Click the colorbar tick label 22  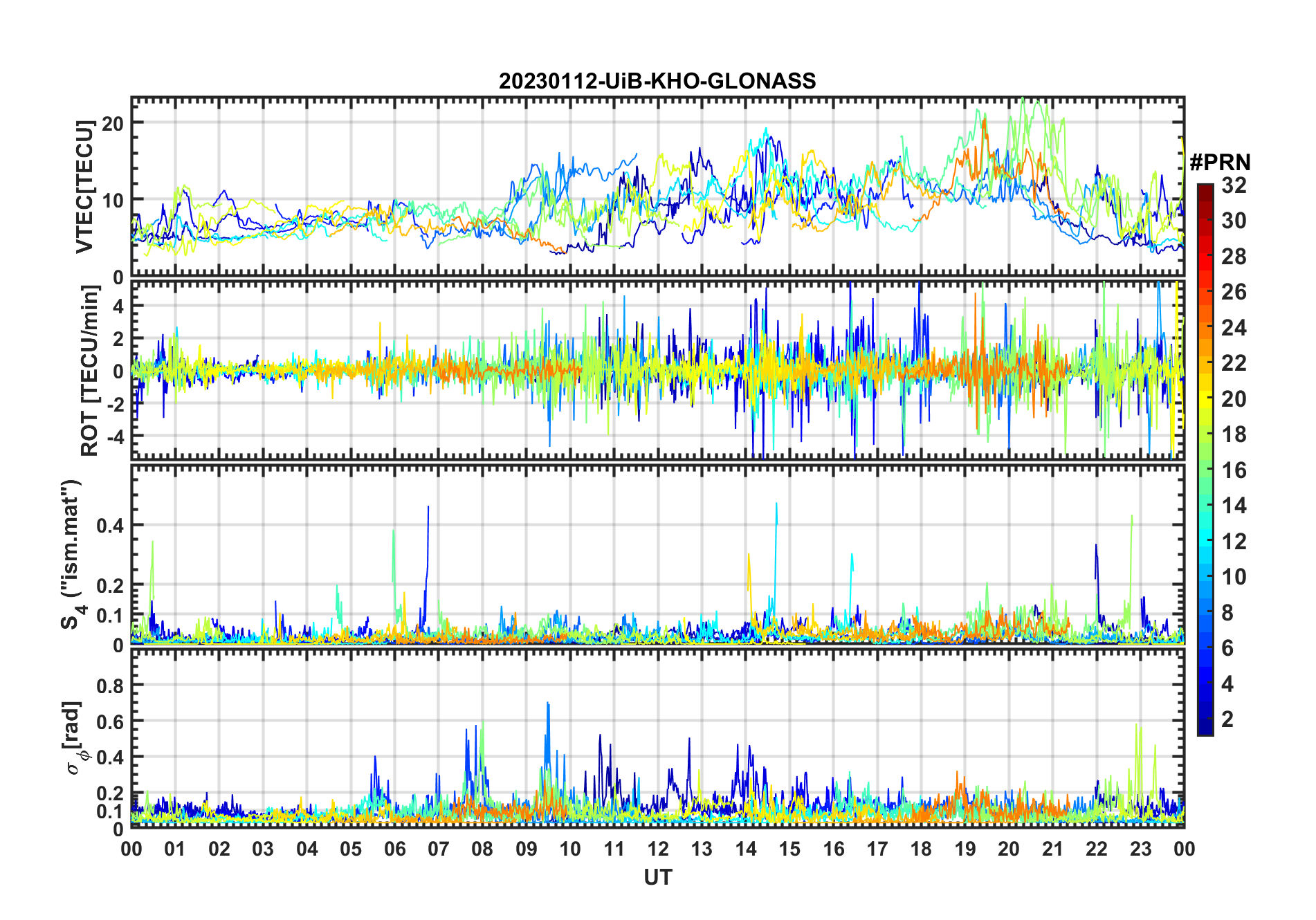coord(1234,363)
